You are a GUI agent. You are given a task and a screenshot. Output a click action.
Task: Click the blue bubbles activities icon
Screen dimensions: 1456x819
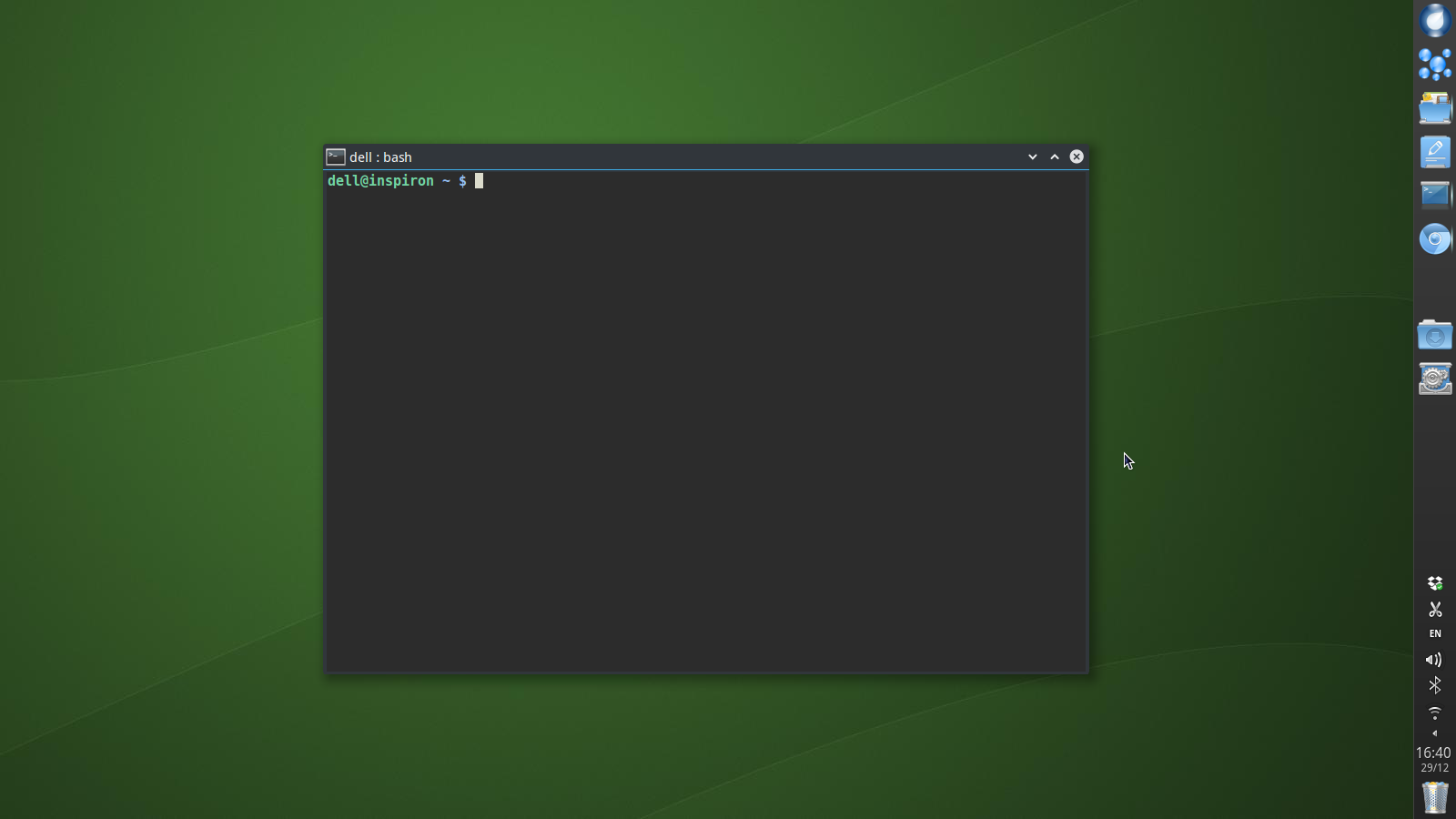click(x=1435, y=65)
